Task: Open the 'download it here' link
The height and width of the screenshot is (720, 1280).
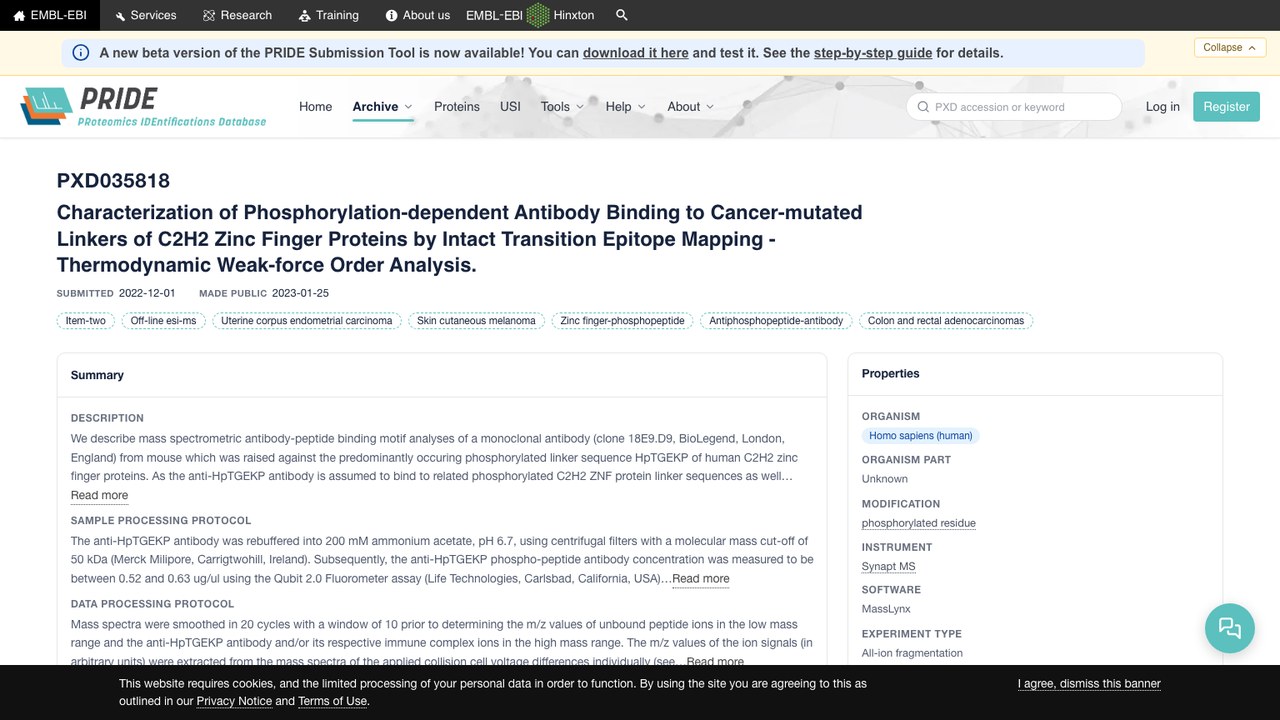Action: [x=636, y=53]
